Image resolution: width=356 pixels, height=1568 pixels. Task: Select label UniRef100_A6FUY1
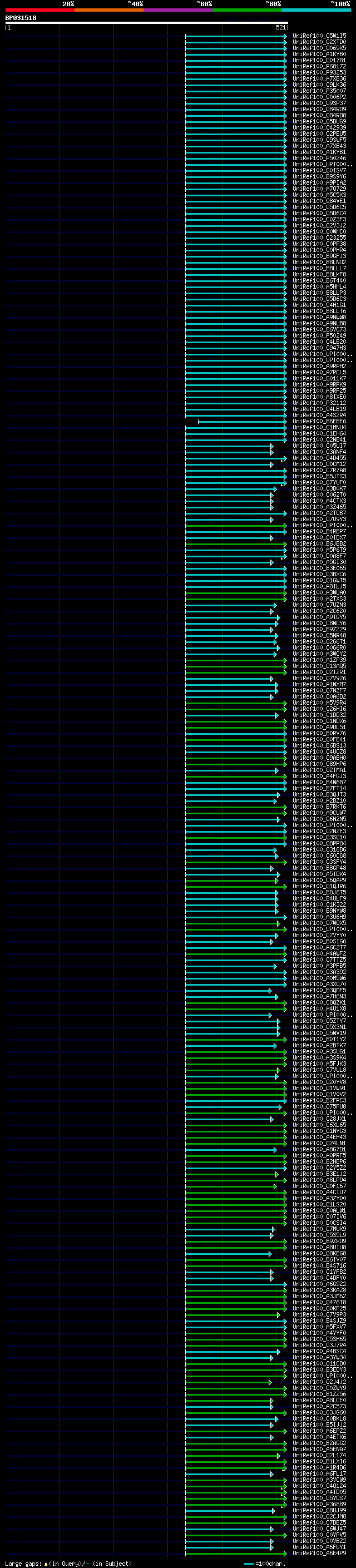tap(319, 1547)
